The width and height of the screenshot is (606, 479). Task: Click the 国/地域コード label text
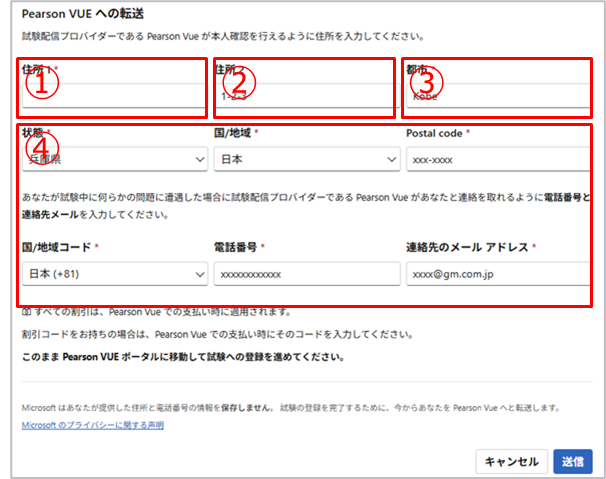56,247
